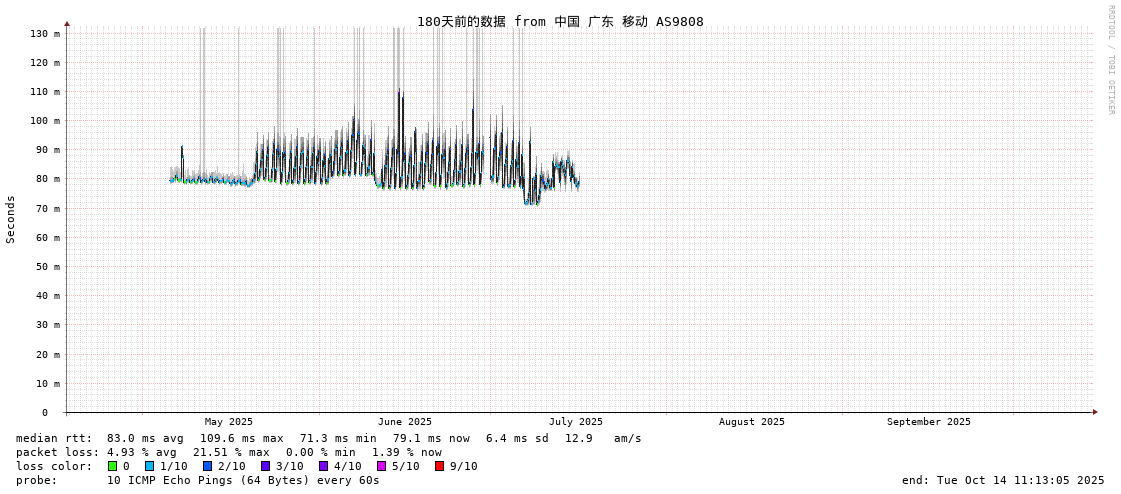Click the August 2025 axis label
Viewport: 1121px width, 494px height.
(x=752, y=422)
